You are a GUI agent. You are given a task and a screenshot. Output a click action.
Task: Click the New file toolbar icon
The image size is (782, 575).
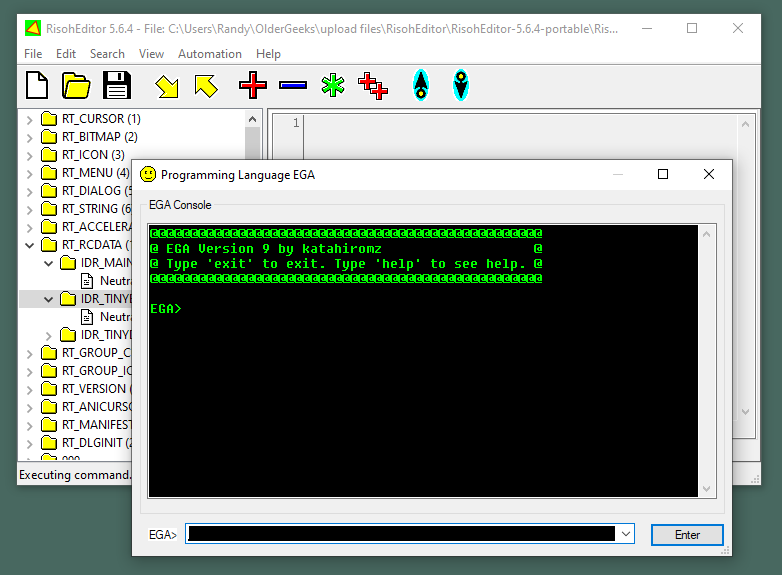[37, 85]
